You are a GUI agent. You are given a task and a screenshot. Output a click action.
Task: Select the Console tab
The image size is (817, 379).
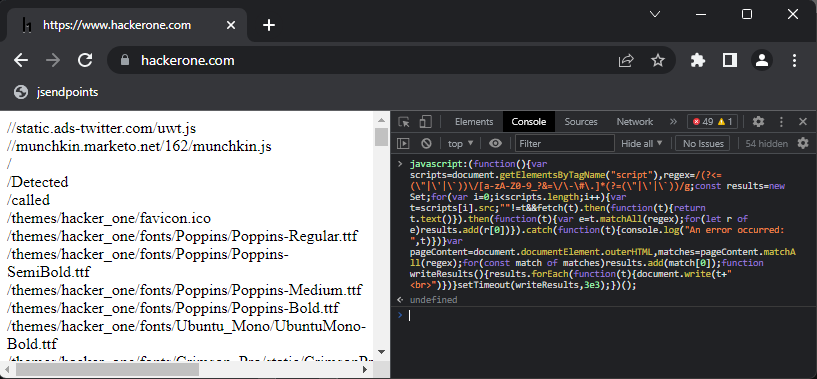coord(528,122)
